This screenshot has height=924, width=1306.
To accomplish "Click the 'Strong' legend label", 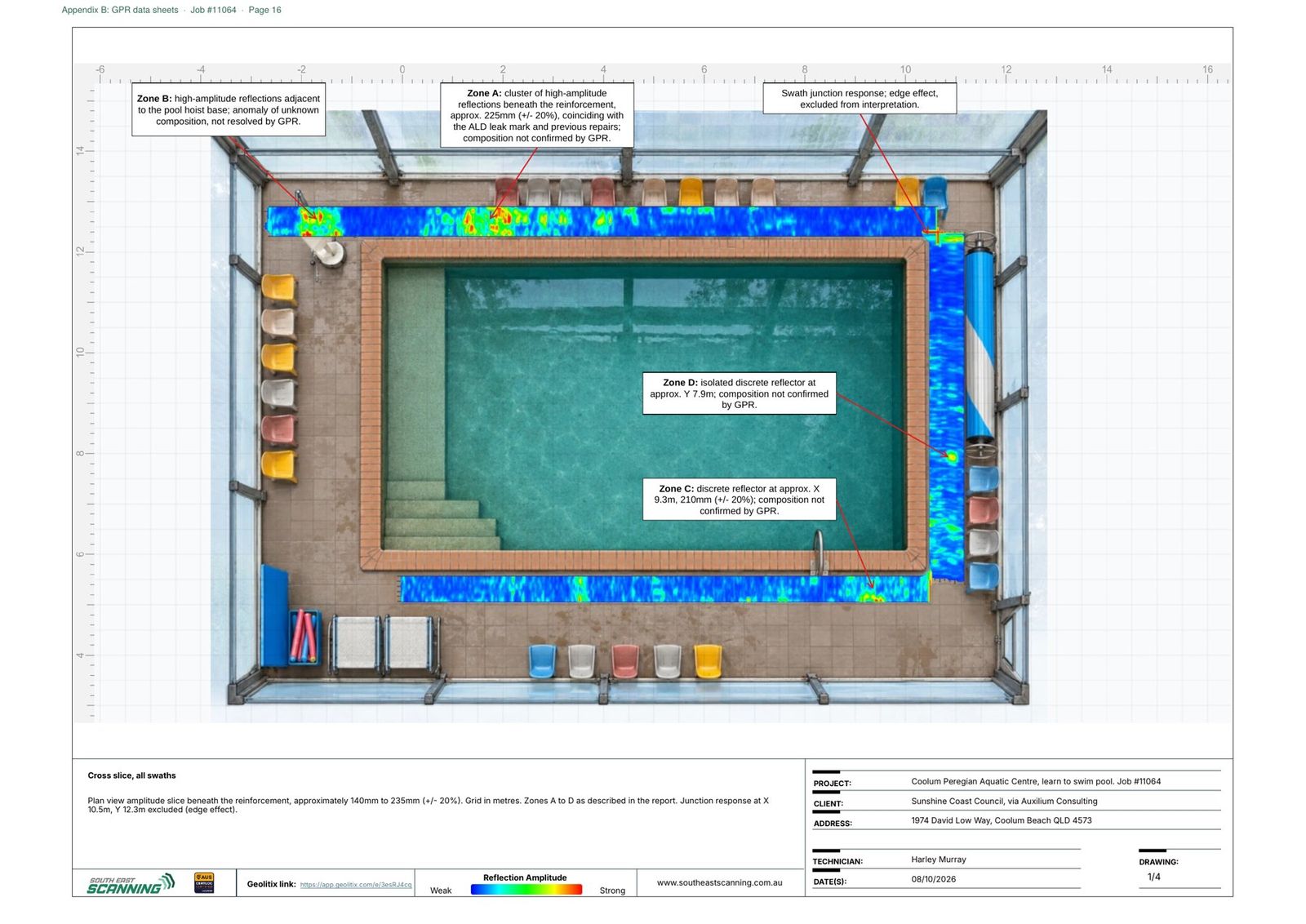I will (612, 891).
